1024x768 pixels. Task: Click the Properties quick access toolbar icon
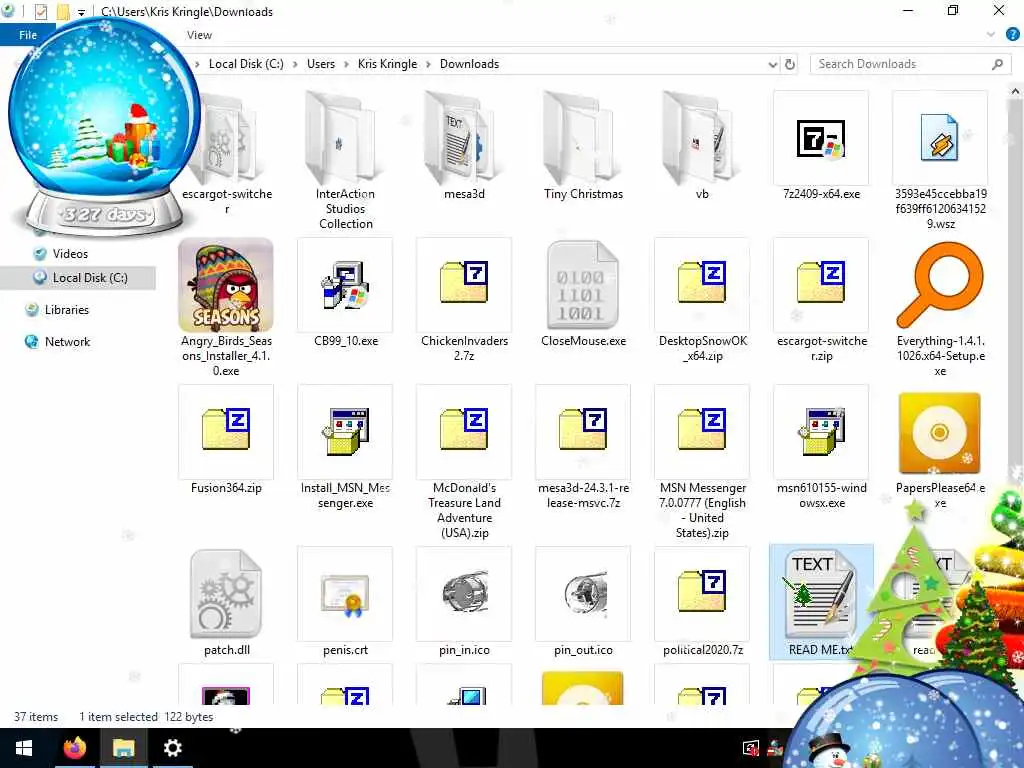pyautogui.click(x=40, y=11)
